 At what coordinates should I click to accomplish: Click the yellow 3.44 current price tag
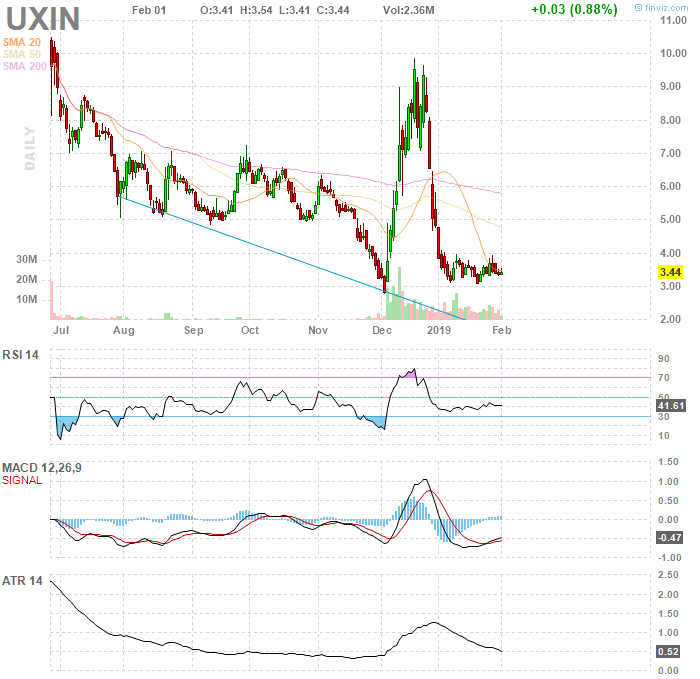coord(669,272)
